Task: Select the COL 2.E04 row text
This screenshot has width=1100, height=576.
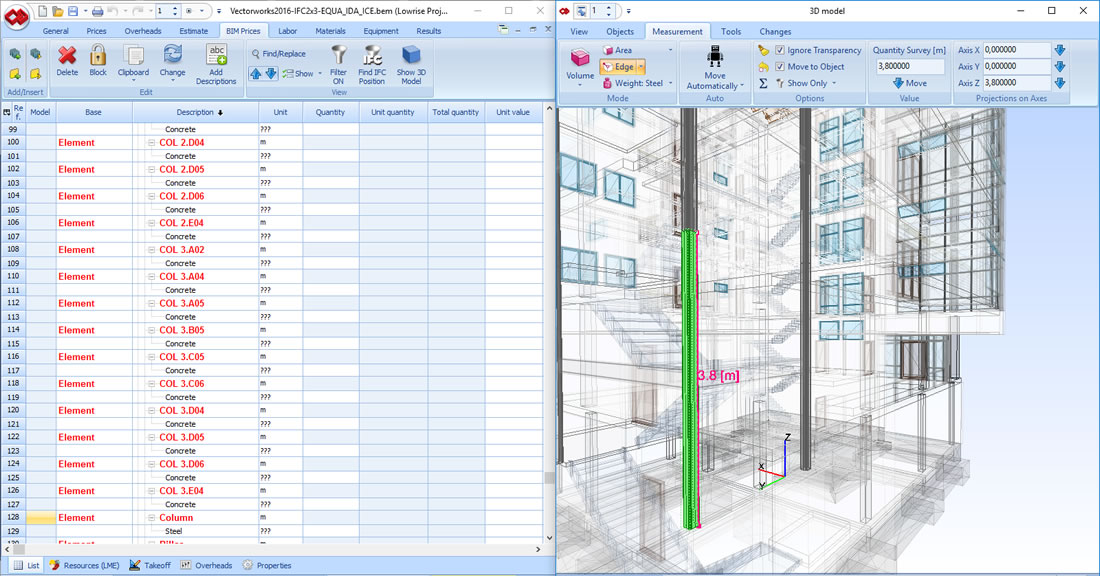Action: coord(182,223)
